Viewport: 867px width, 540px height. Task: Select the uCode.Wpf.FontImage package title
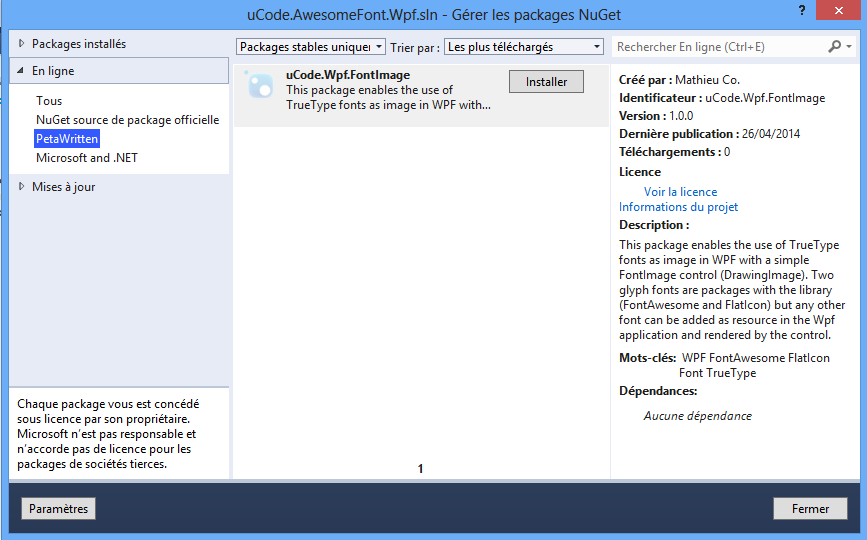(x=348, y=75)
